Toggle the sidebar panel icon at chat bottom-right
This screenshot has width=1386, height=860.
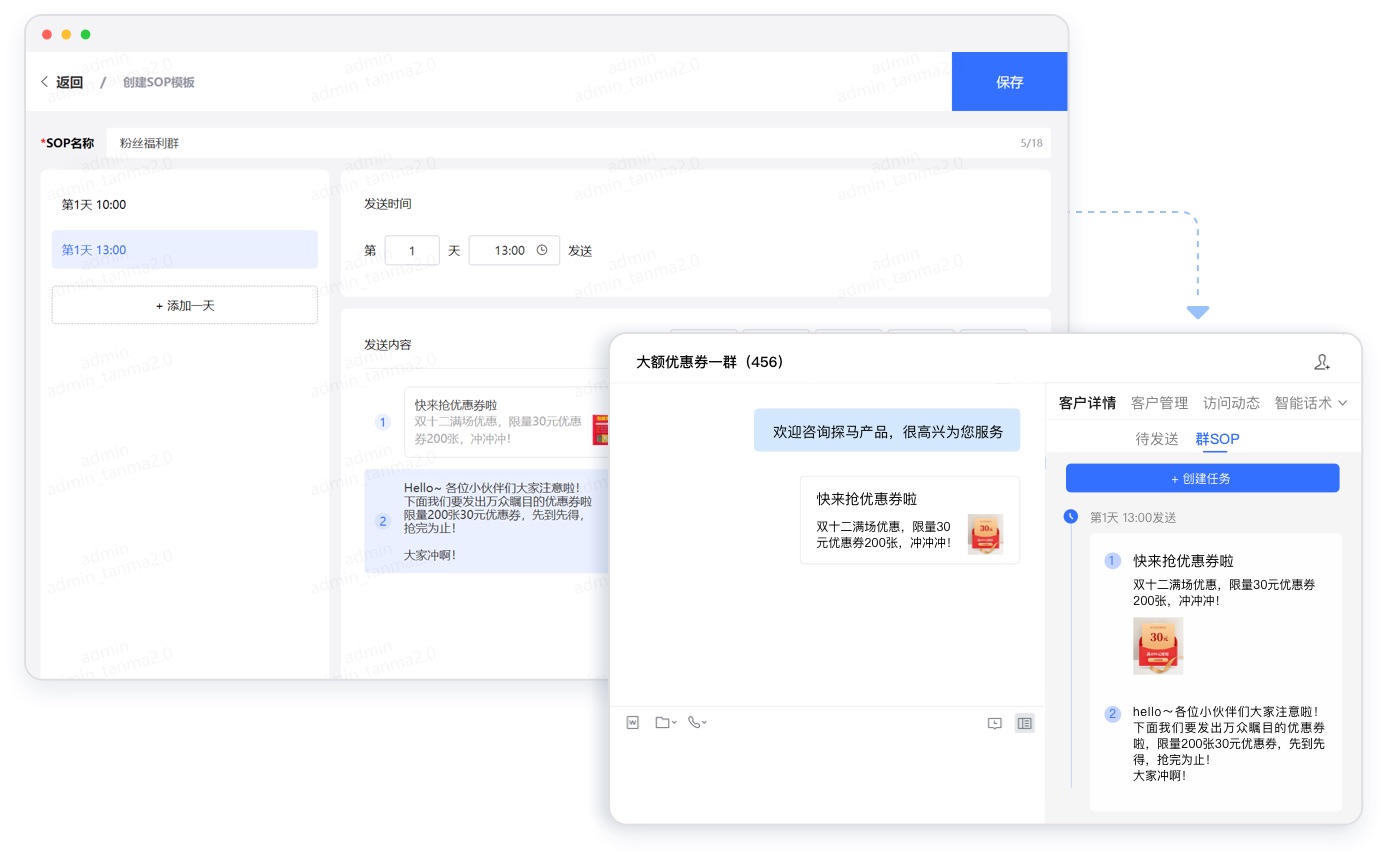(1024, 723)
